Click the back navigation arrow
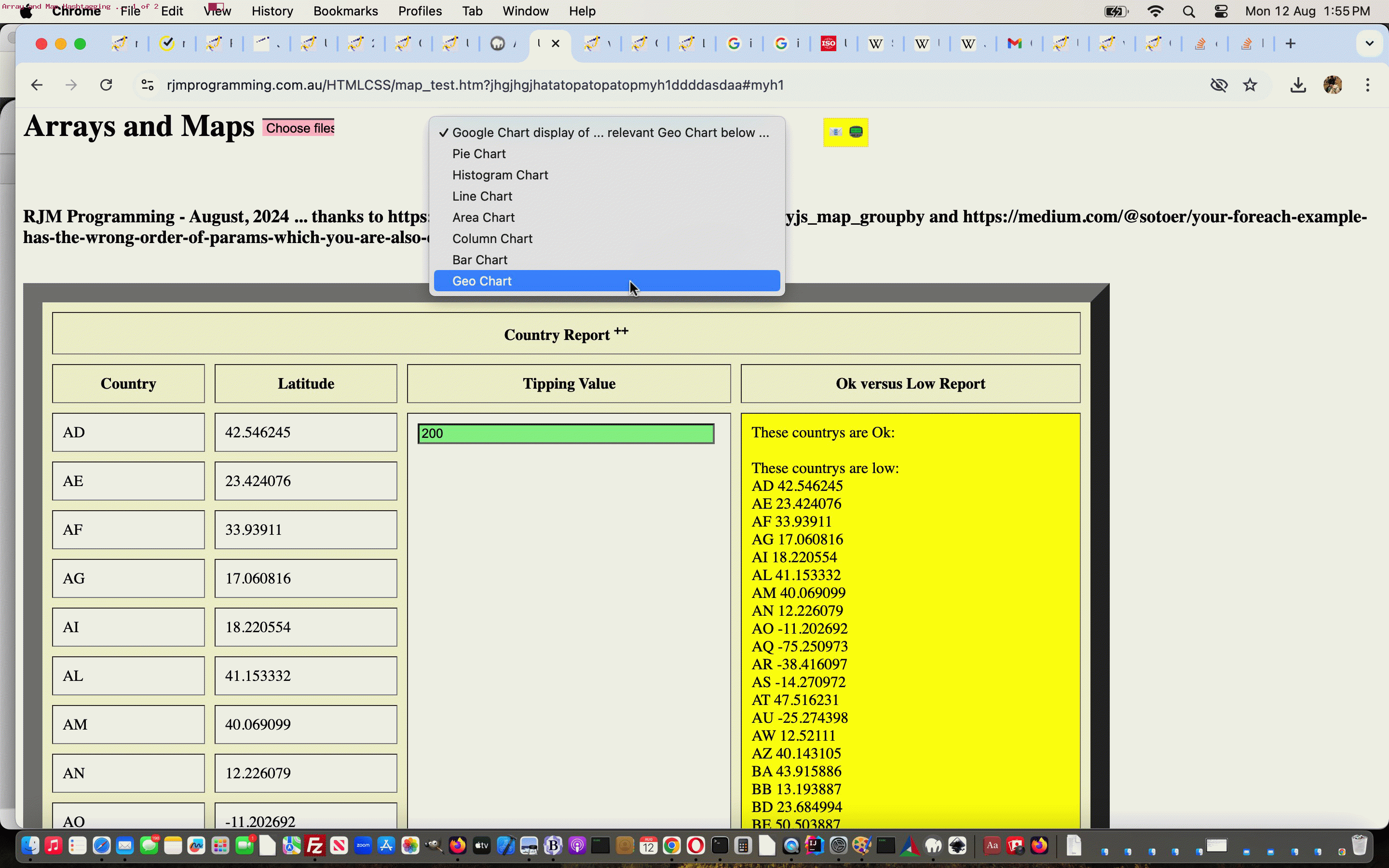 tap(36, 85)
